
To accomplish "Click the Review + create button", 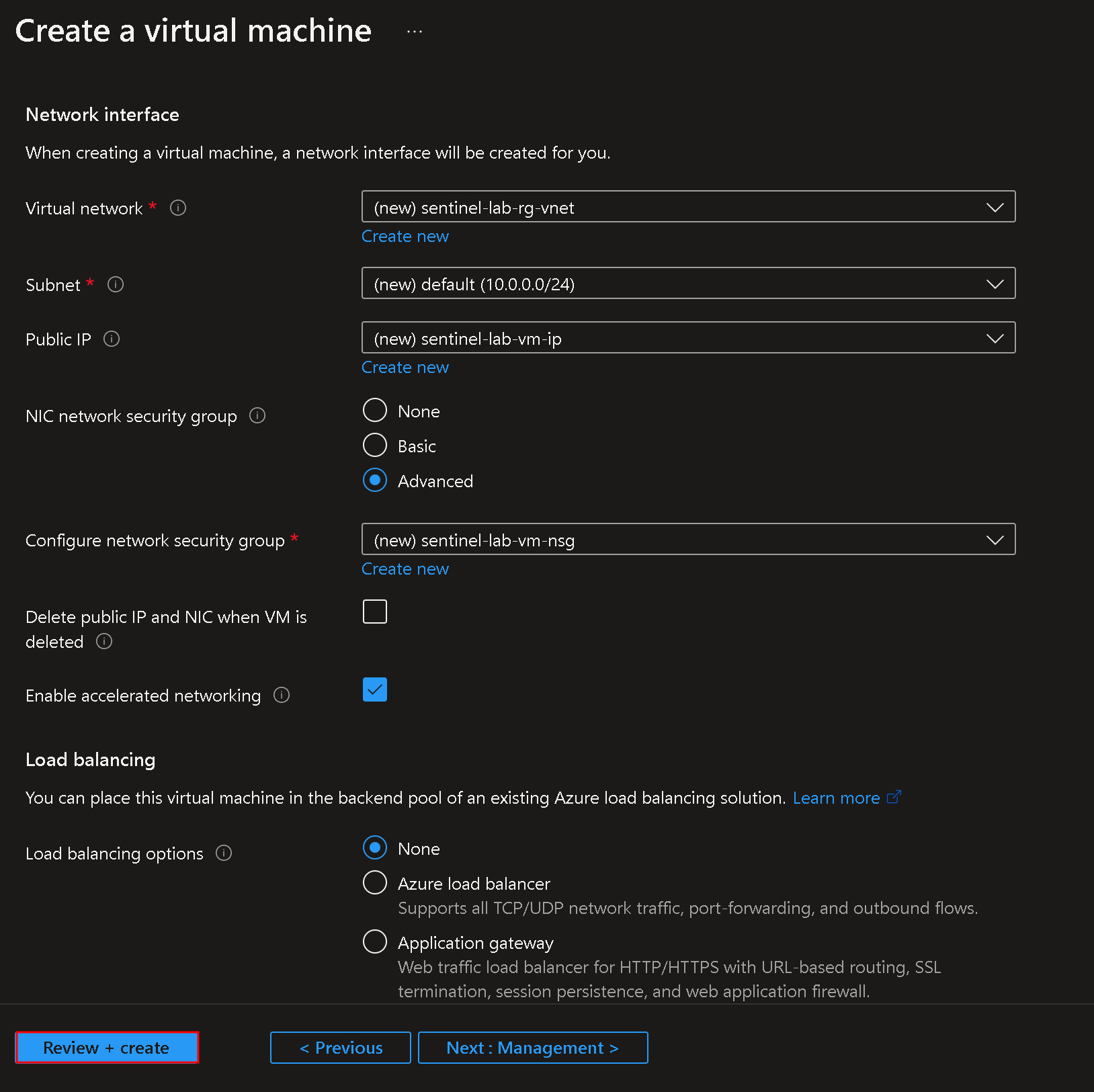I will [106, 1047].
